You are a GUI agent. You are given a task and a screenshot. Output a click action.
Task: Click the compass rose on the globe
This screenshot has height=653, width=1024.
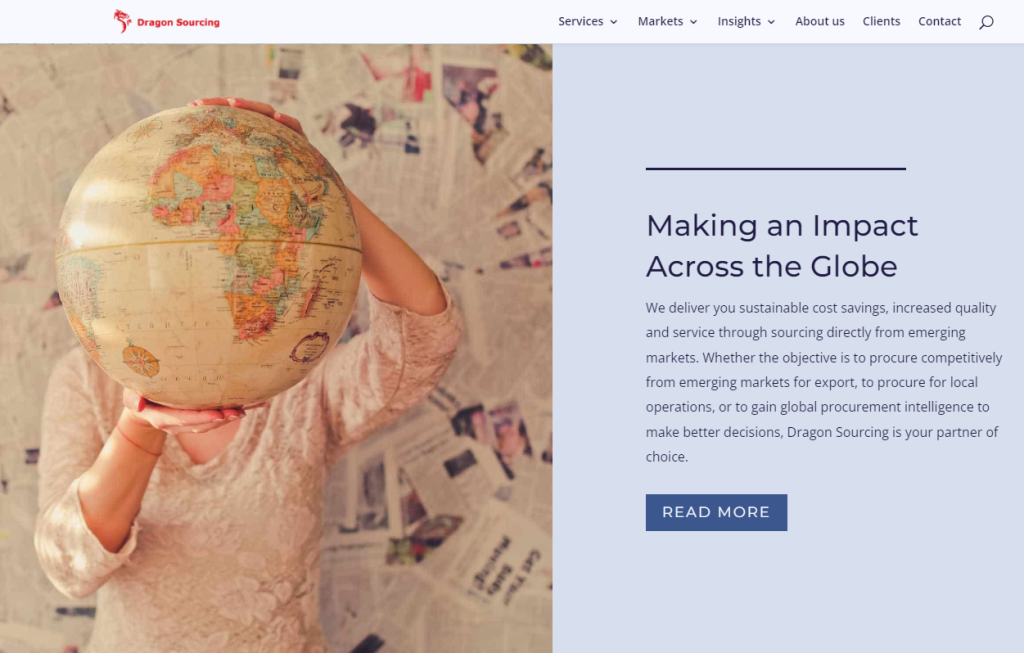click(x=140, y=360)
